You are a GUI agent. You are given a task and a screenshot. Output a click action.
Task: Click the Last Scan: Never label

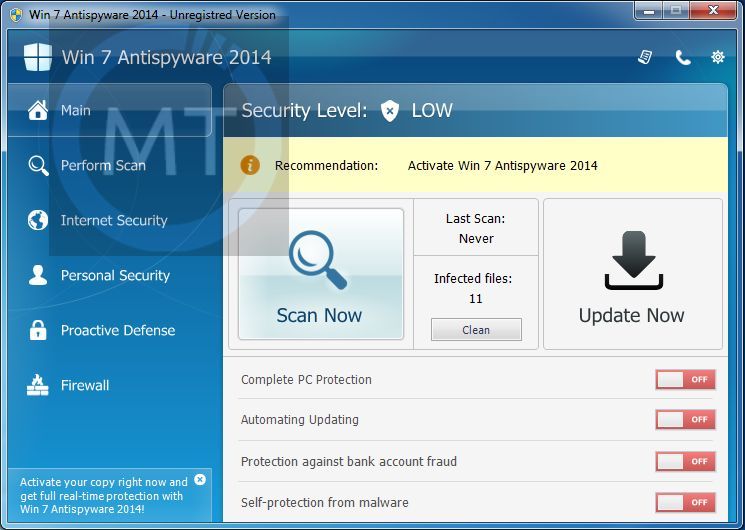476,228
